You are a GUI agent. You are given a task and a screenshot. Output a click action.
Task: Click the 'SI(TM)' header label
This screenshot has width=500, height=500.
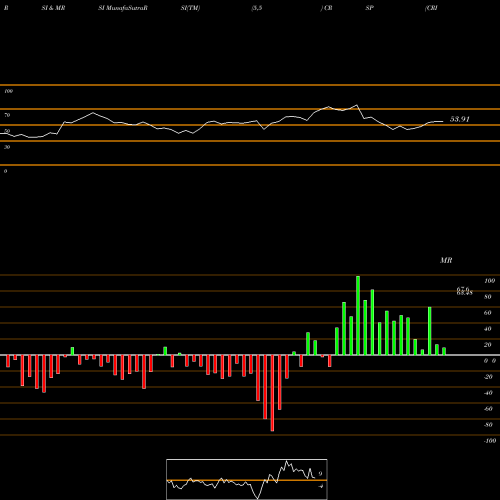pyautogui.click(x=190, y=8)
